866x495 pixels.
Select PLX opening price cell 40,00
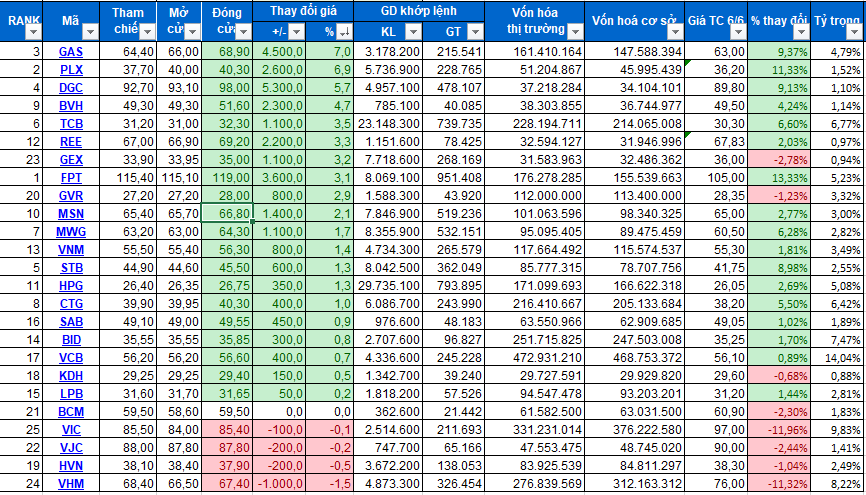point(179,70)
